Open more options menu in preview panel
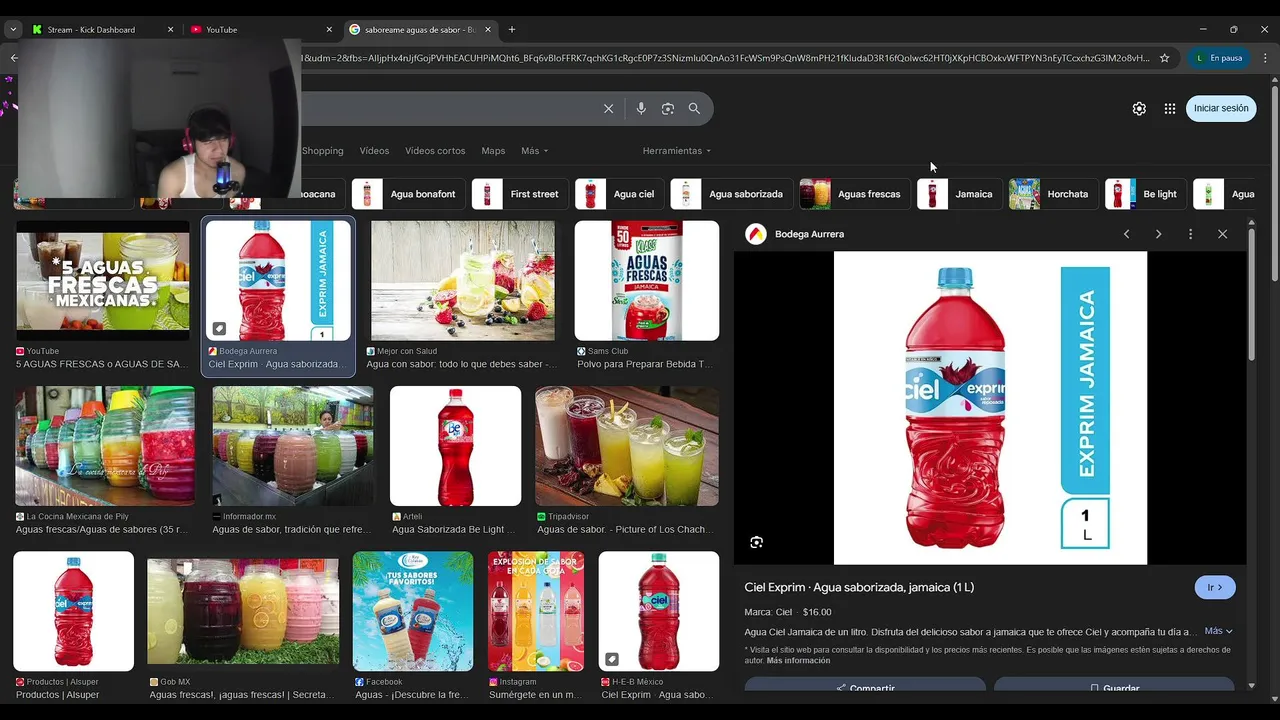The height and width of the screenshot is (720, 1280). pyautogui.click(x=1190, y=234)
